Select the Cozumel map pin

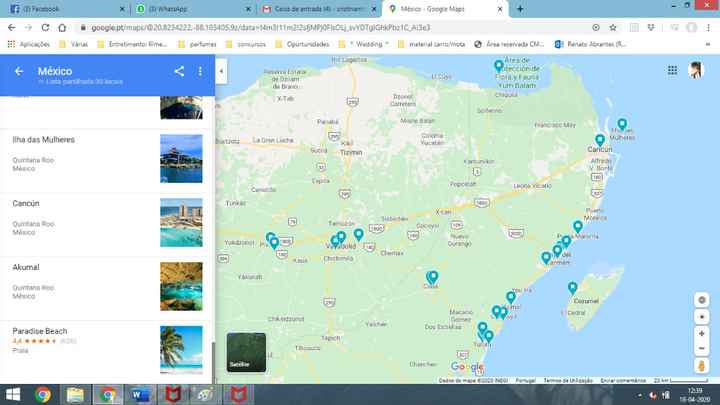572,288
